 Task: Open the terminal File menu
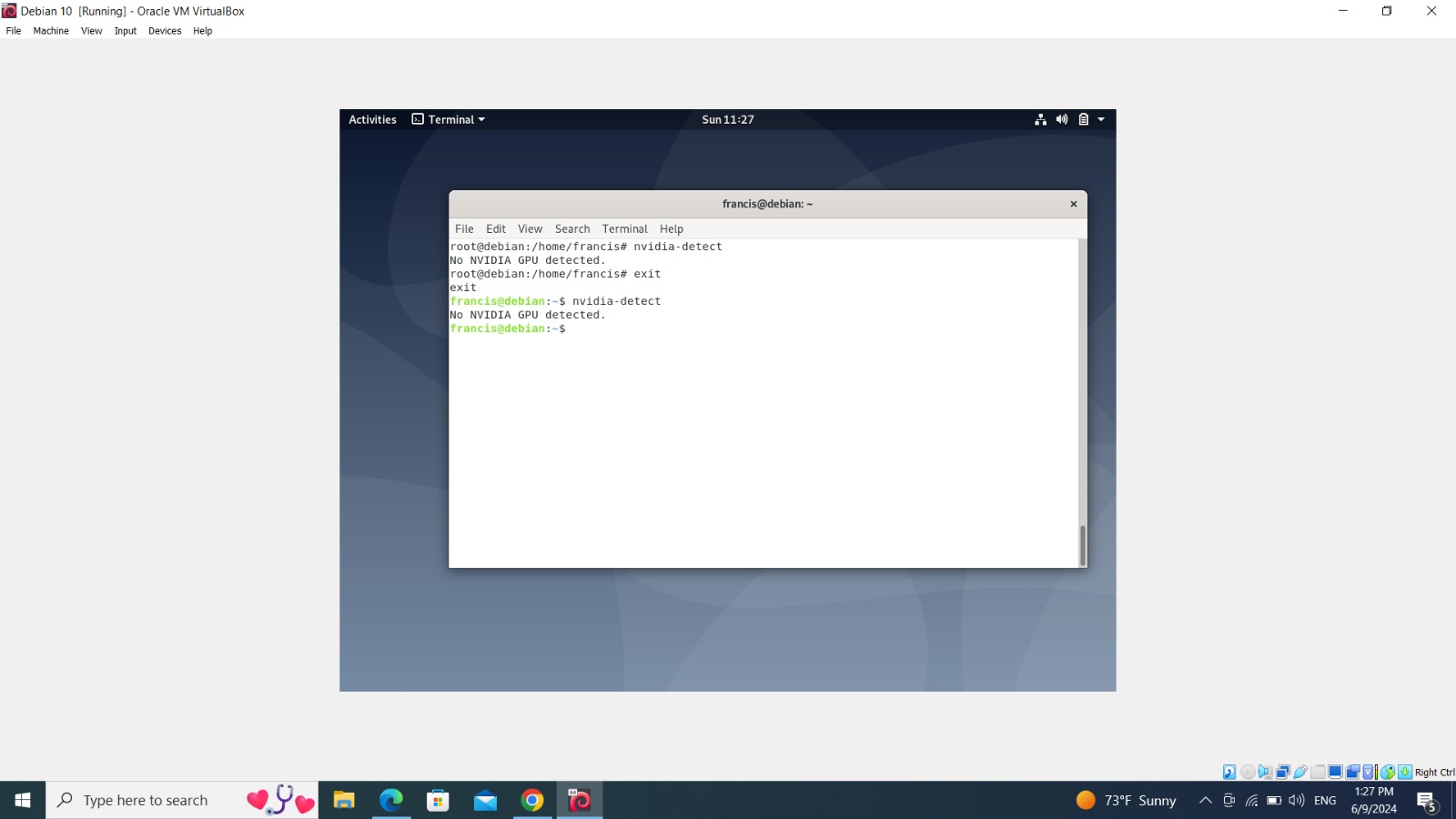click(x=464, y=229)
